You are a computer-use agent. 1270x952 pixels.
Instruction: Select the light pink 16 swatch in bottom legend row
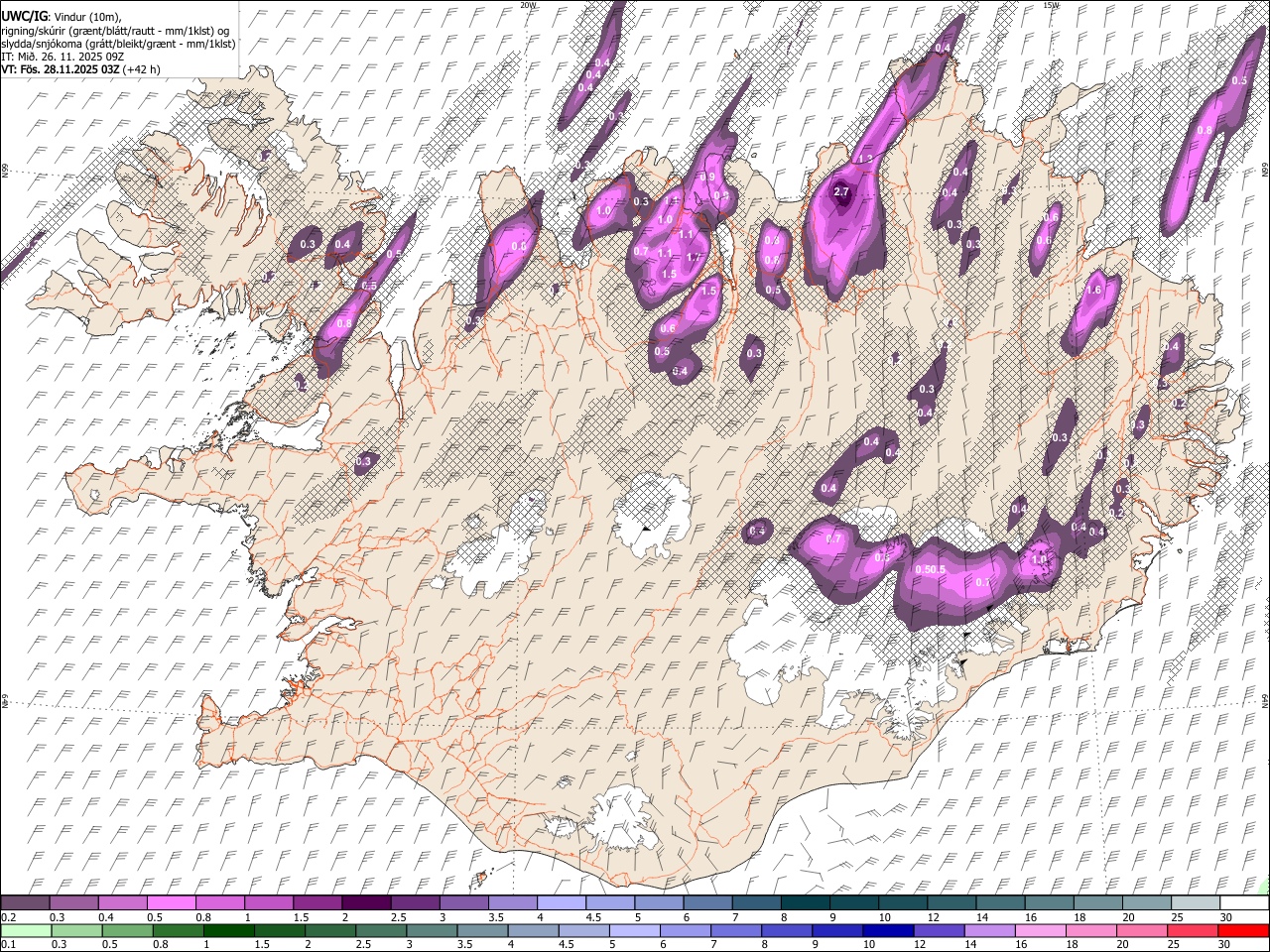pyautogui.click(x=1041, y=931)
